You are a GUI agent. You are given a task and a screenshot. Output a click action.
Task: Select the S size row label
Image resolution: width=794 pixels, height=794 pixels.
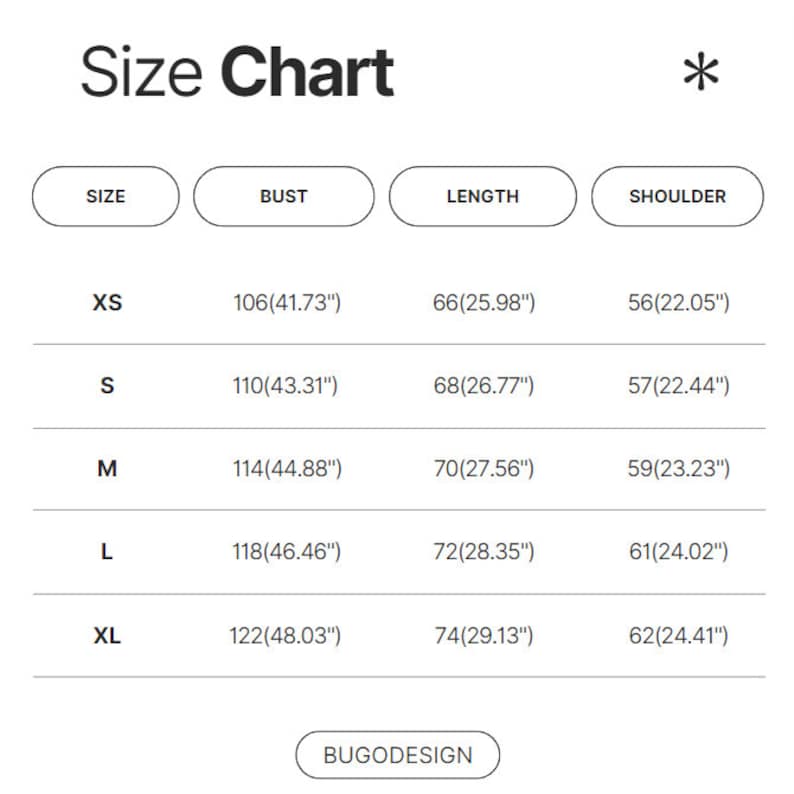(x=107, y=385)
